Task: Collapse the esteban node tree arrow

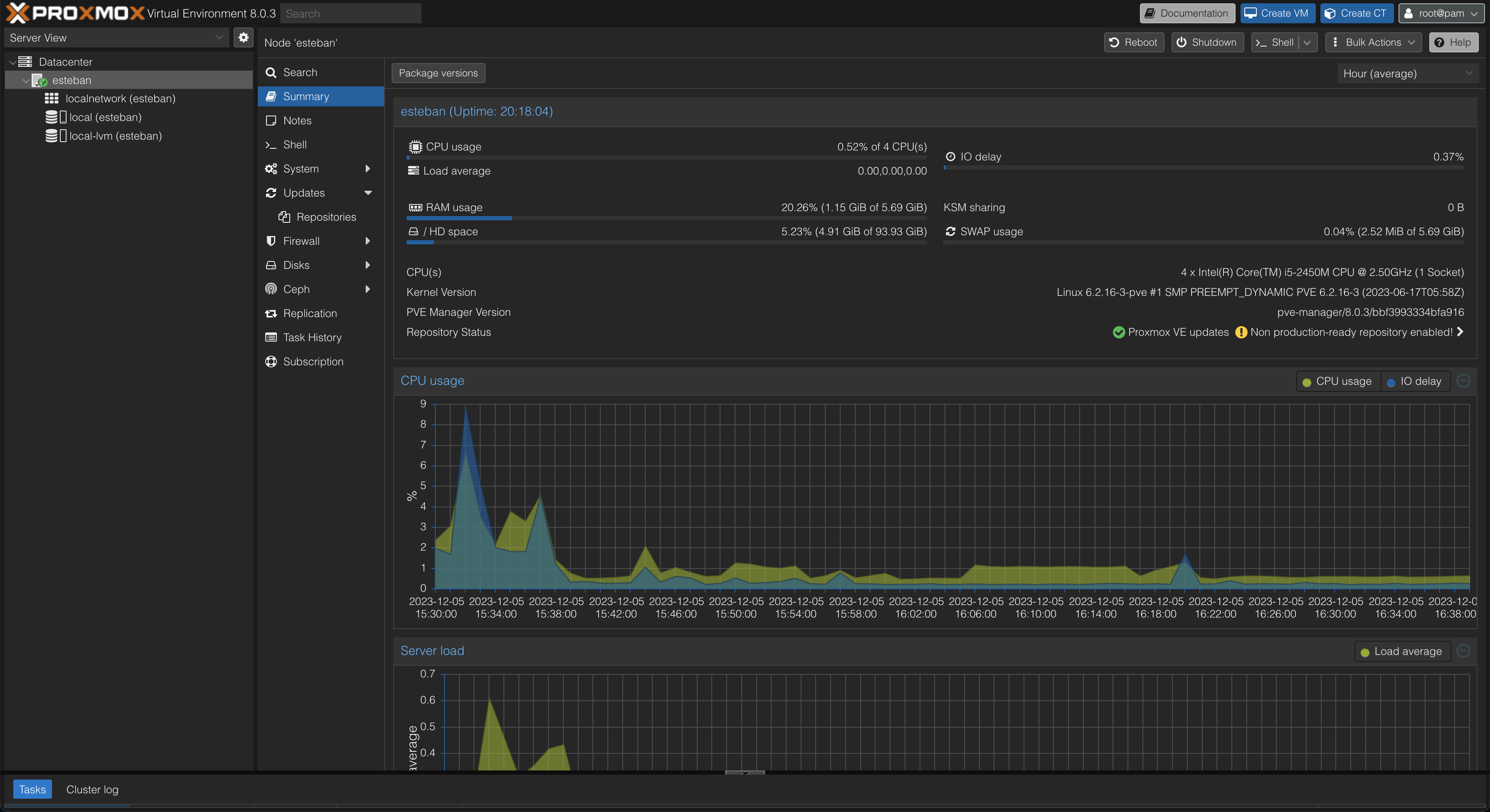Action: pos(25,80)
